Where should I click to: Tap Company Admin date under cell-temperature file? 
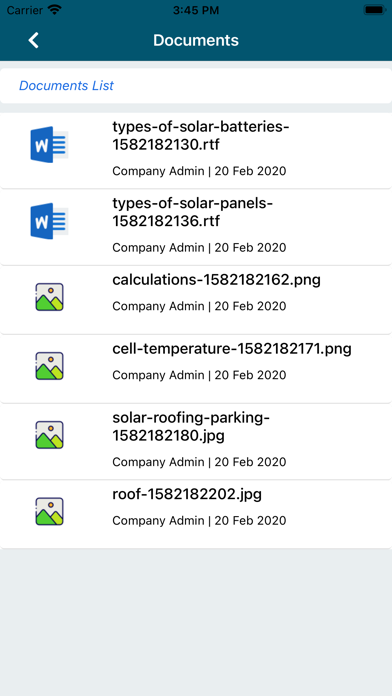pyautogui.click(x=199, y=375)
